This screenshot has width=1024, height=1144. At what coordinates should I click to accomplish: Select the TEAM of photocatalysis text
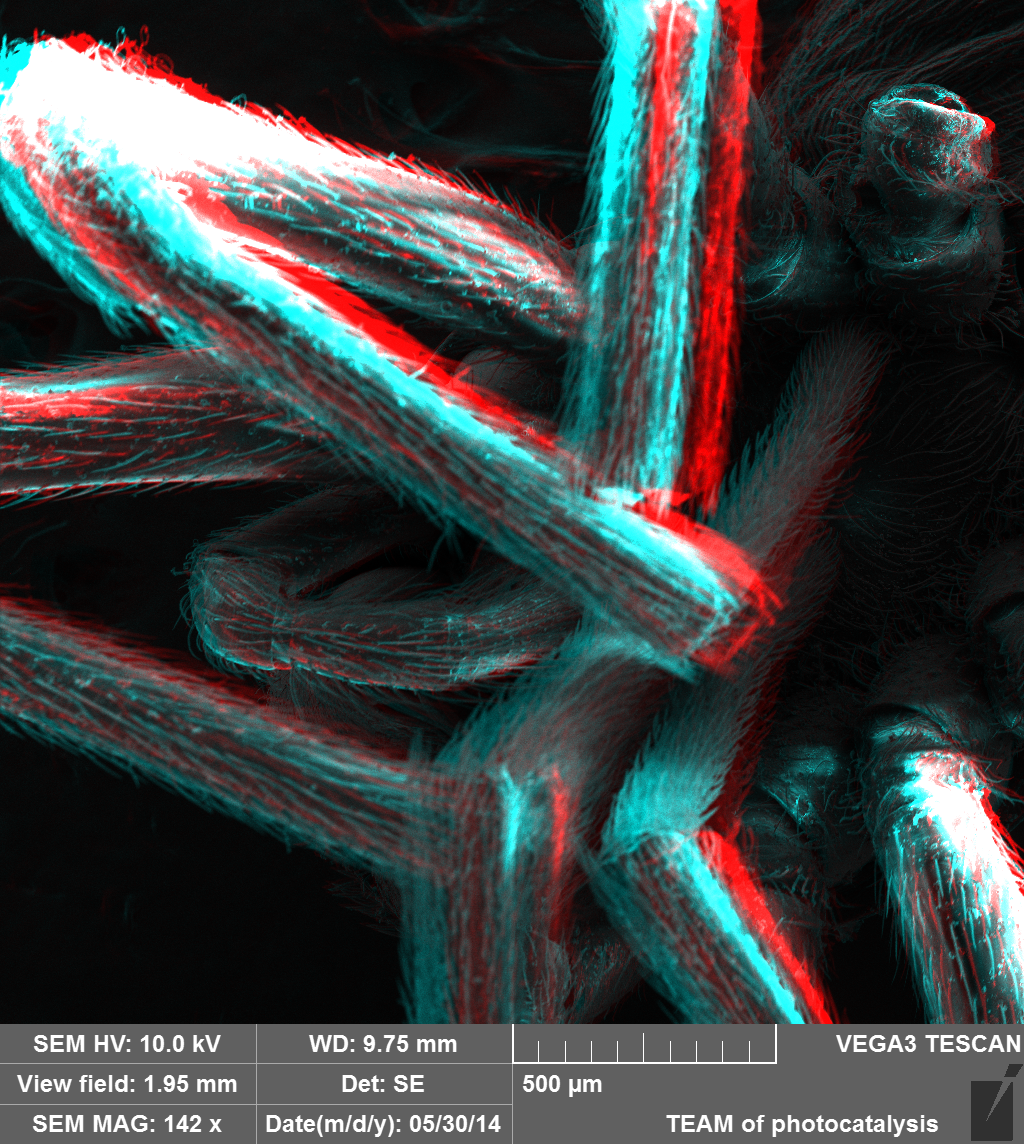[802, 1124]
